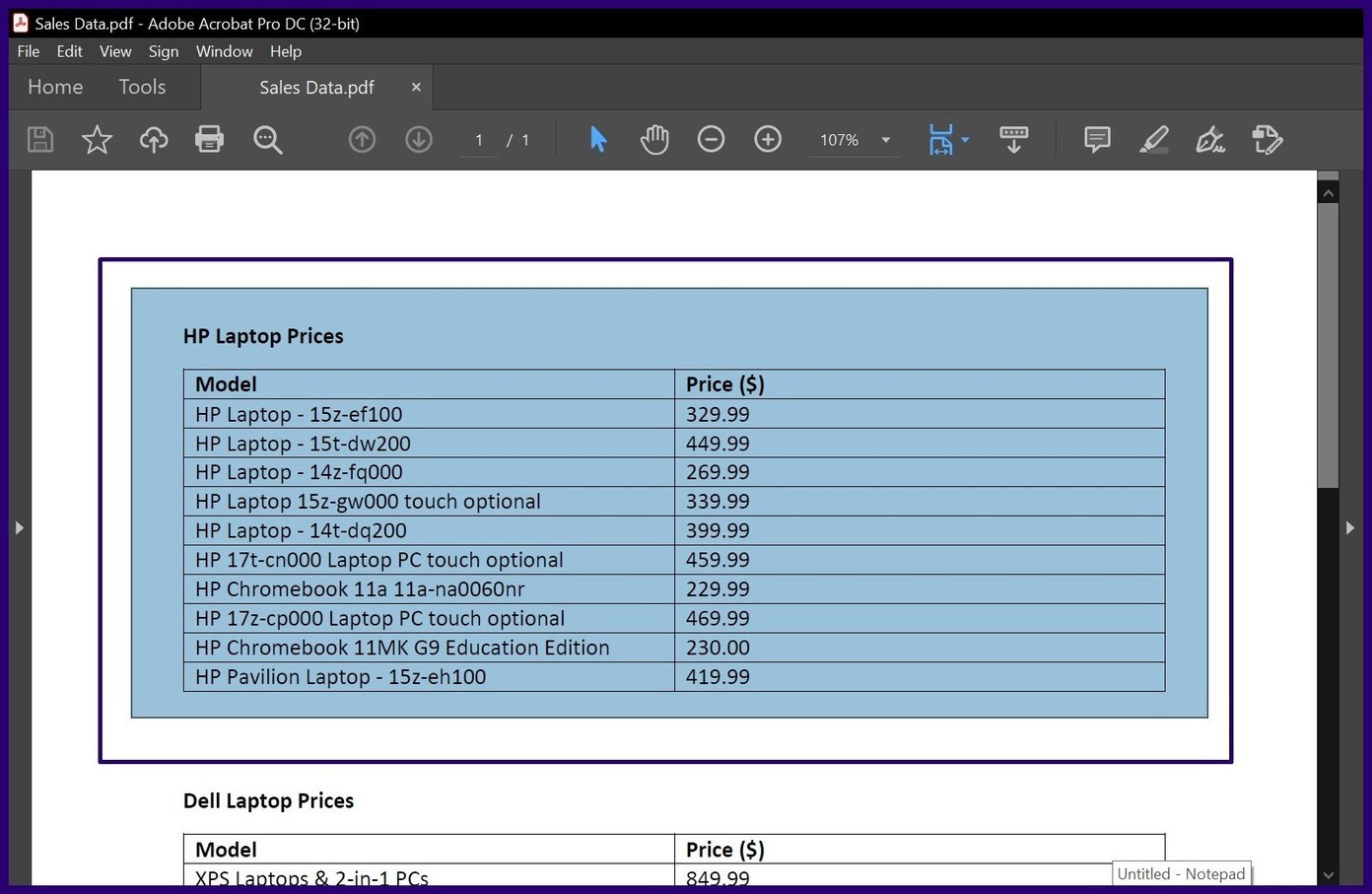Expand the fit page options dropdown
Image resolution: width=1372 pixels, height=894 pixels.
[965, 140]
